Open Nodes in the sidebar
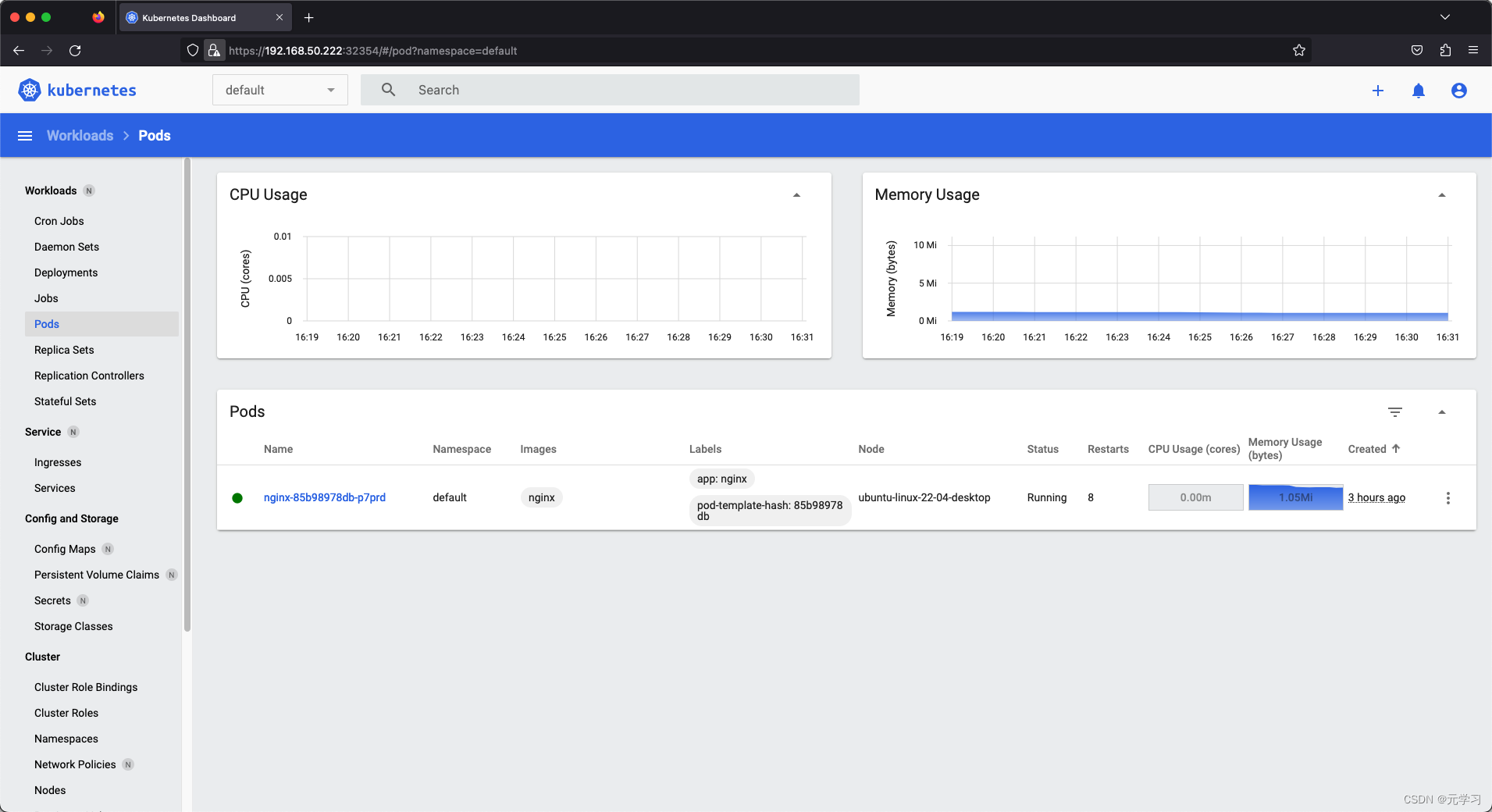 point(50,790)
